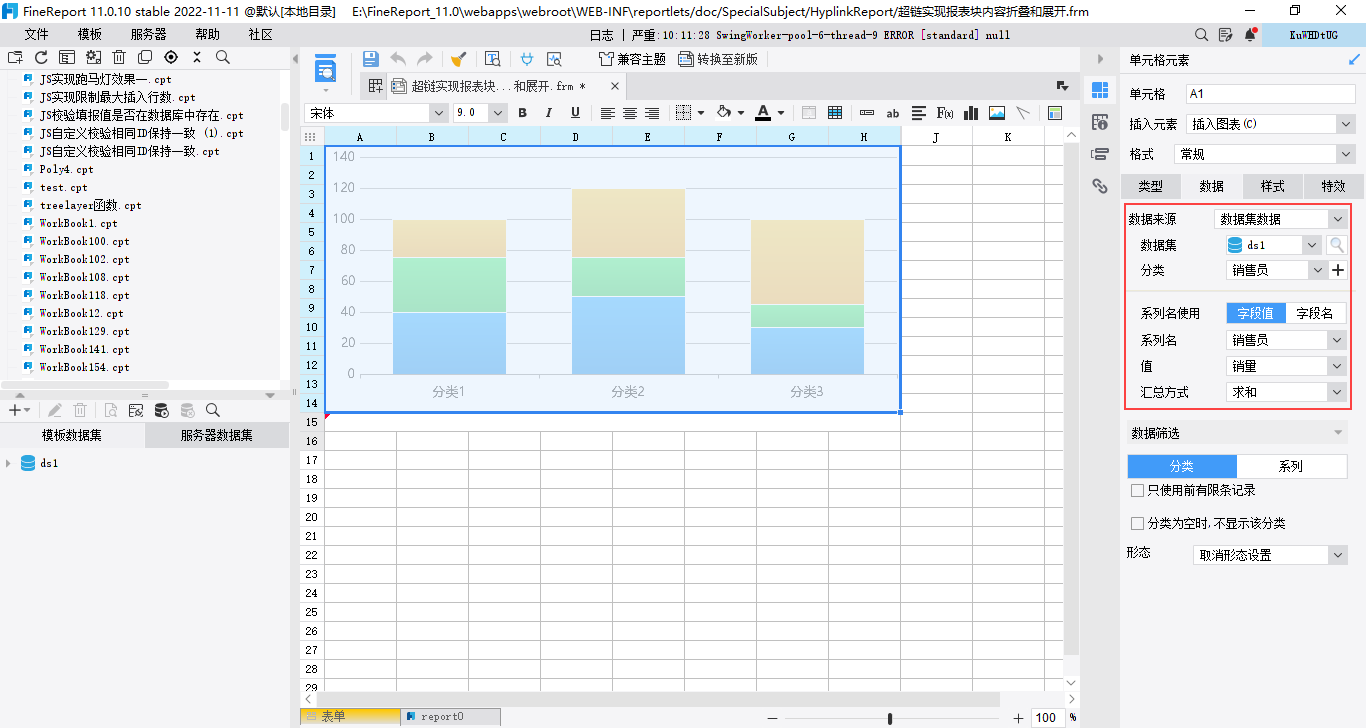Screen dimensions: 1366x728
Task: Open the cell attributes panel with info icon
Action: (1100, 122)
